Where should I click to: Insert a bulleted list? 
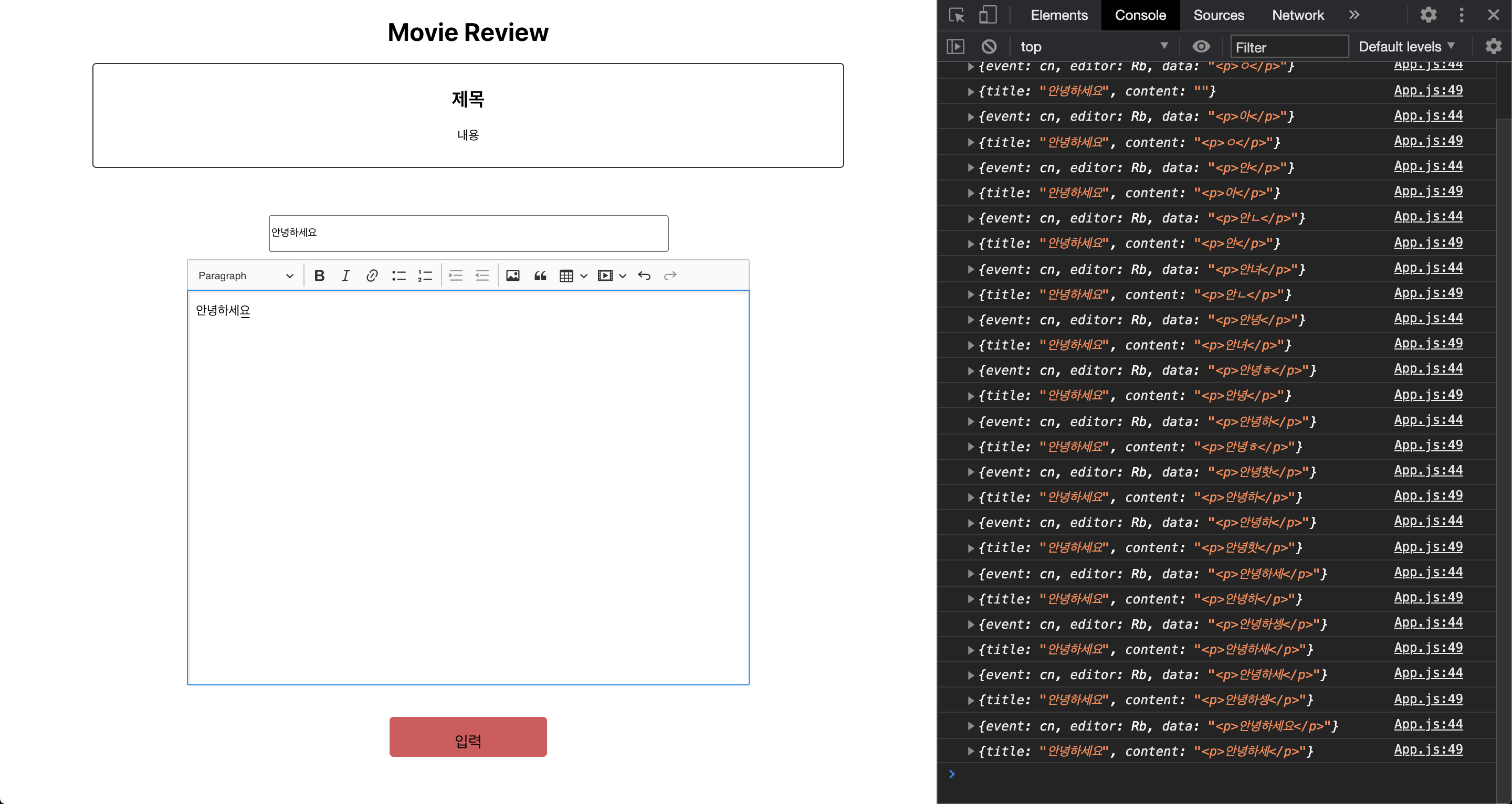398,276
